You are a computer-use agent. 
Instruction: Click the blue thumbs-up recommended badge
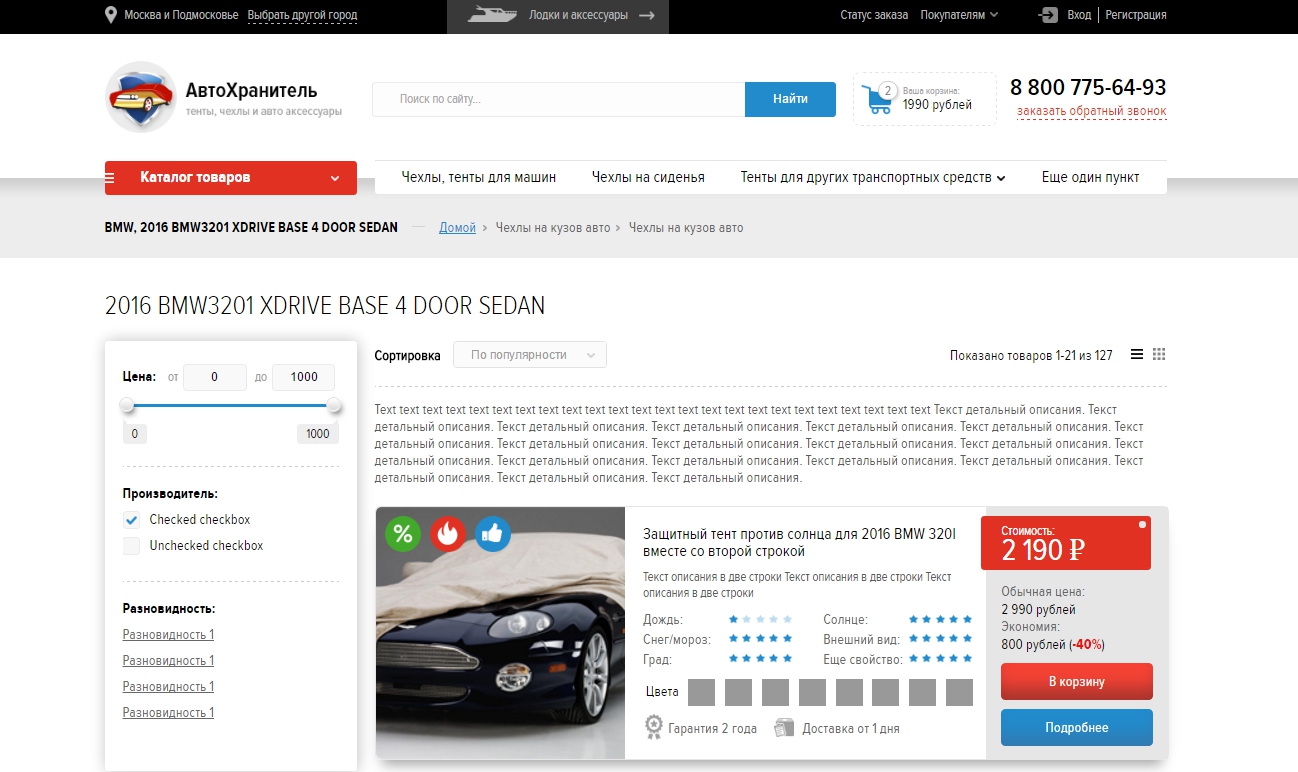(492, 534)
